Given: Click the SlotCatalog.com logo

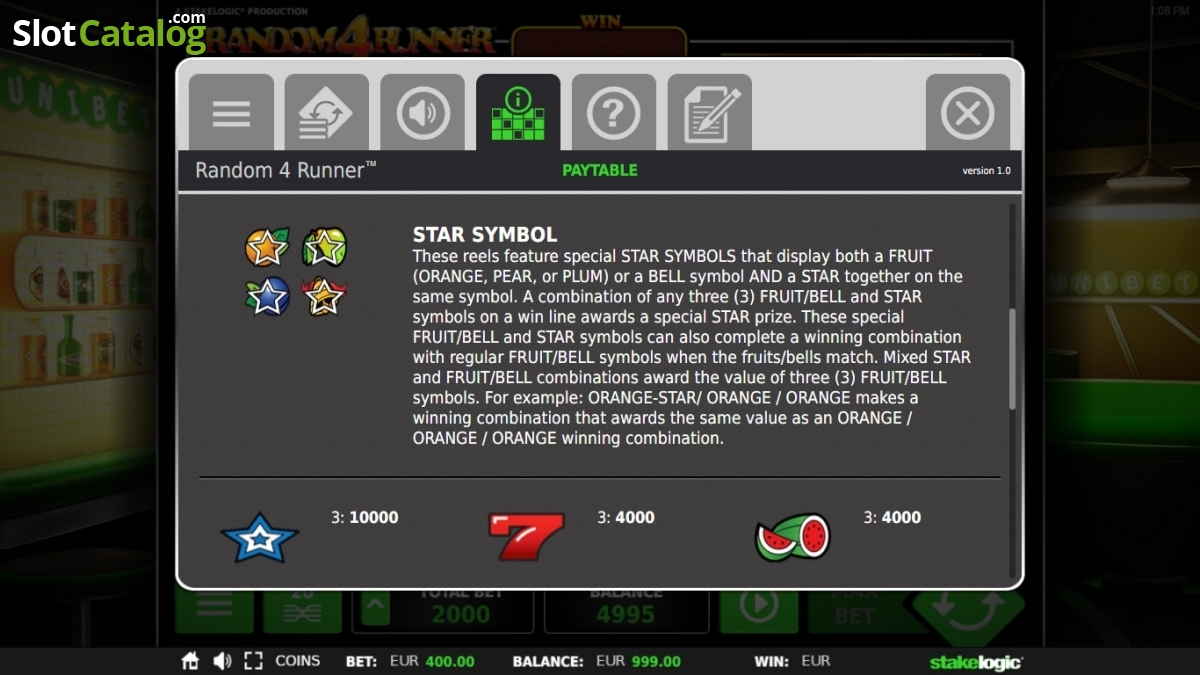Looking at the screenshot, I should 109,33.
